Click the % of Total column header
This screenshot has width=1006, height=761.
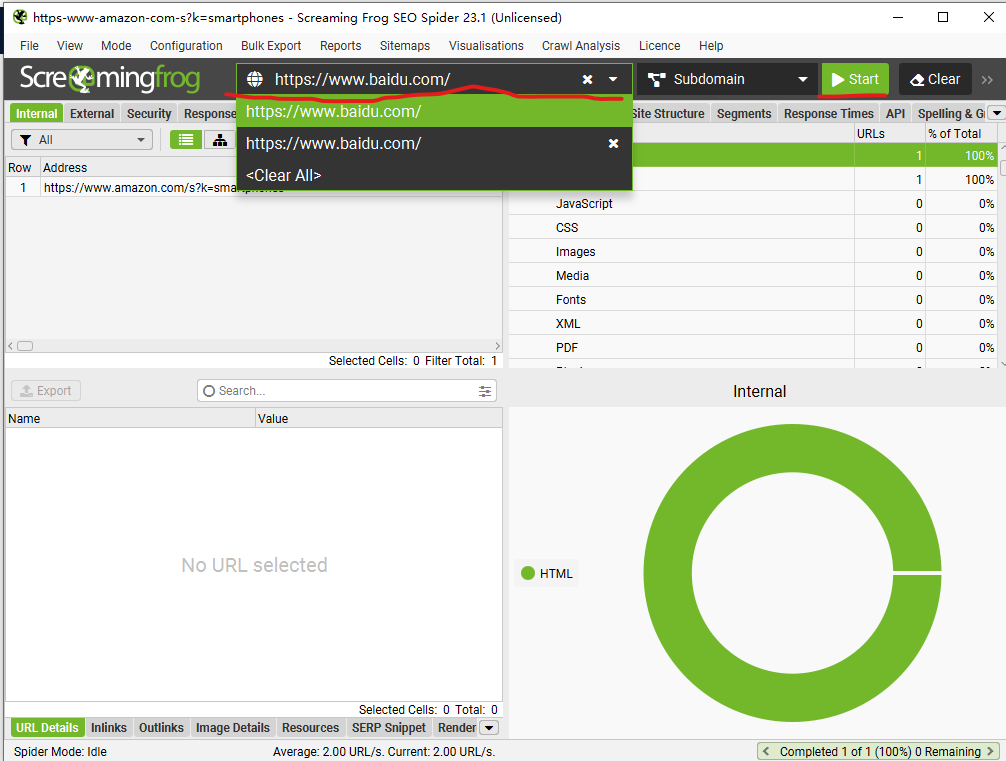point(961,133)
